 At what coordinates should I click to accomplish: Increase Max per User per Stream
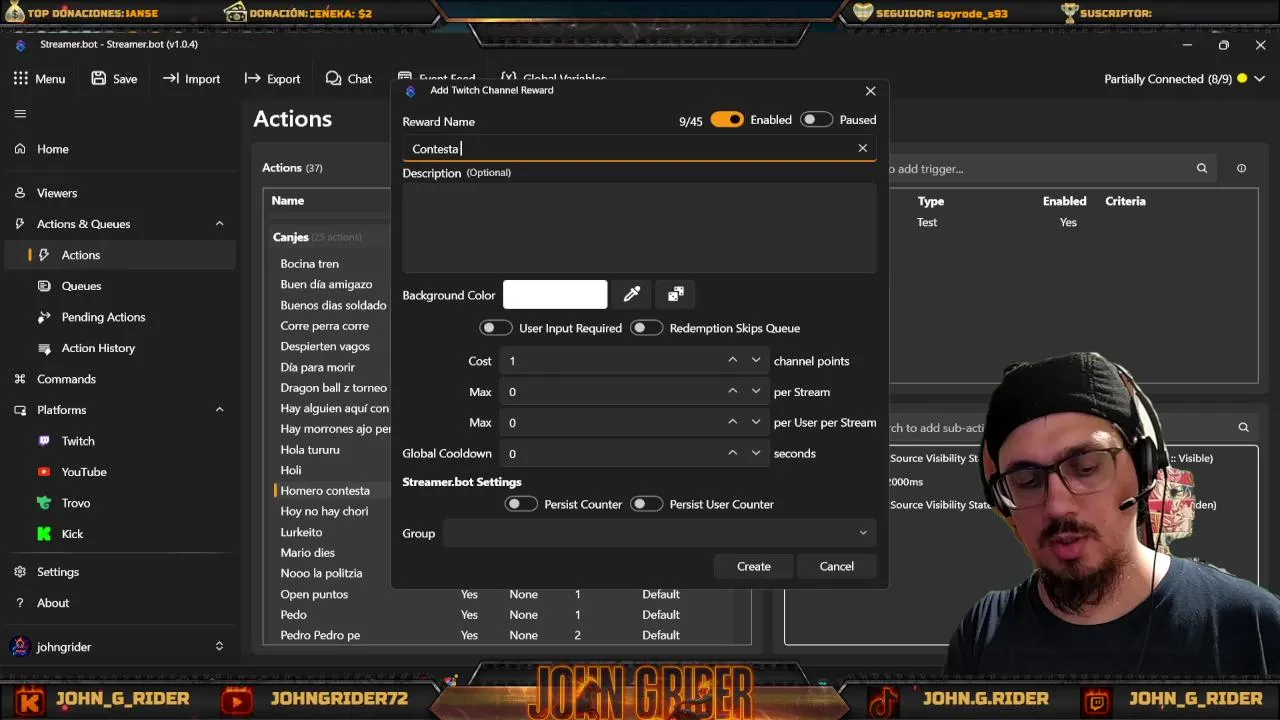(x=733, y=423)
